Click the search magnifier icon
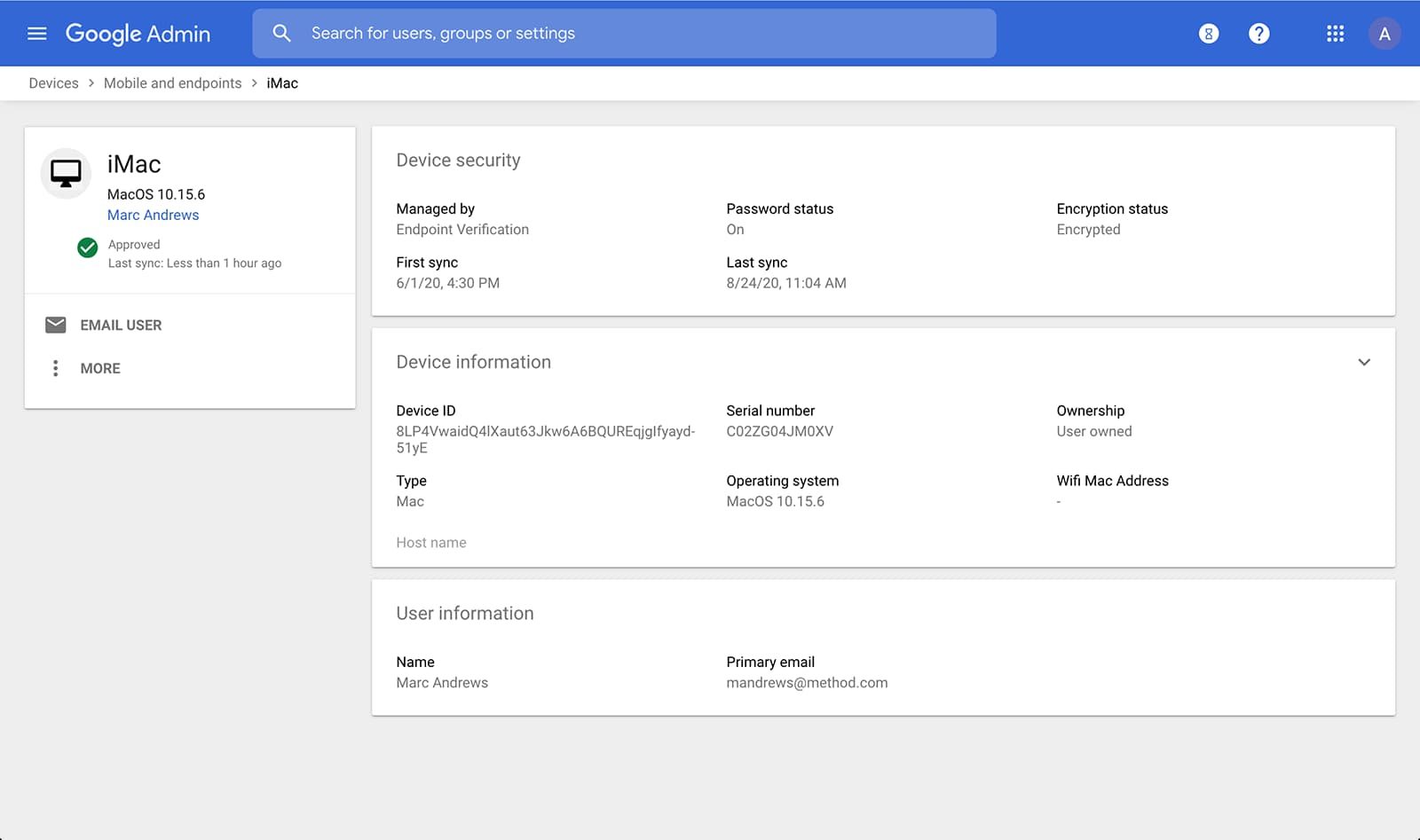This screenshot has width=1420, height=840. (281, 34)
